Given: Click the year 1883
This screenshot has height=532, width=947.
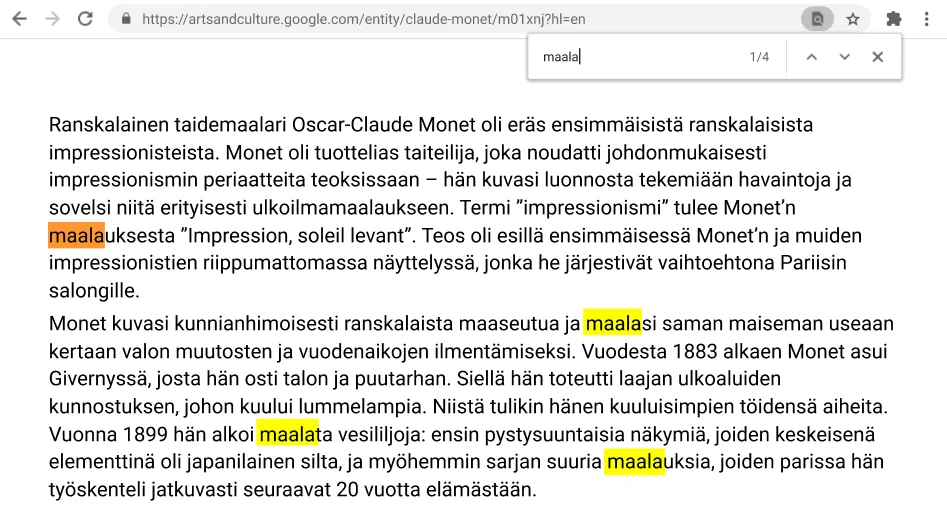Looking at the screenshot, I should point(695,351).
